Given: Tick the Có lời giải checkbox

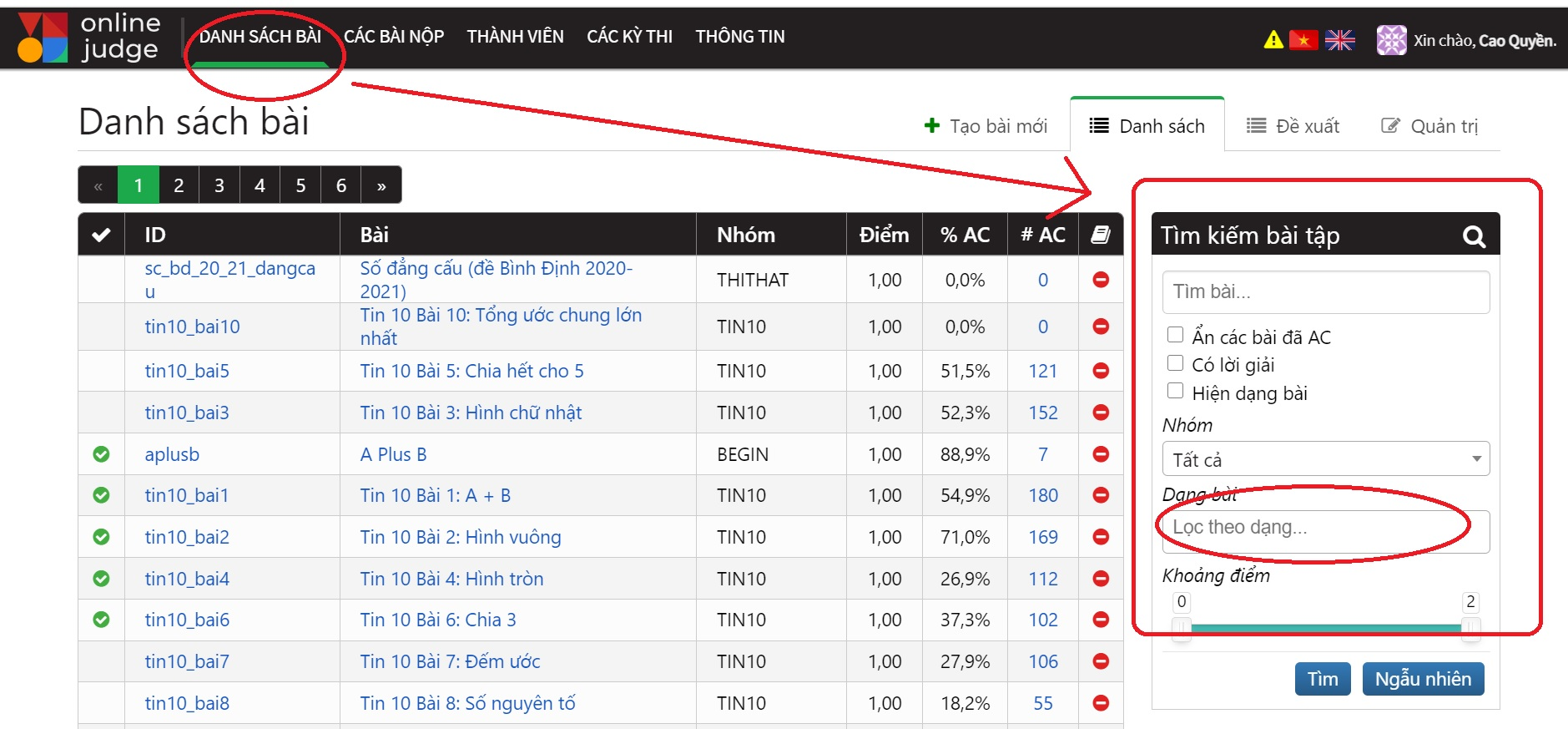Looking at the screenshot, I should [x=1175, y=363].
